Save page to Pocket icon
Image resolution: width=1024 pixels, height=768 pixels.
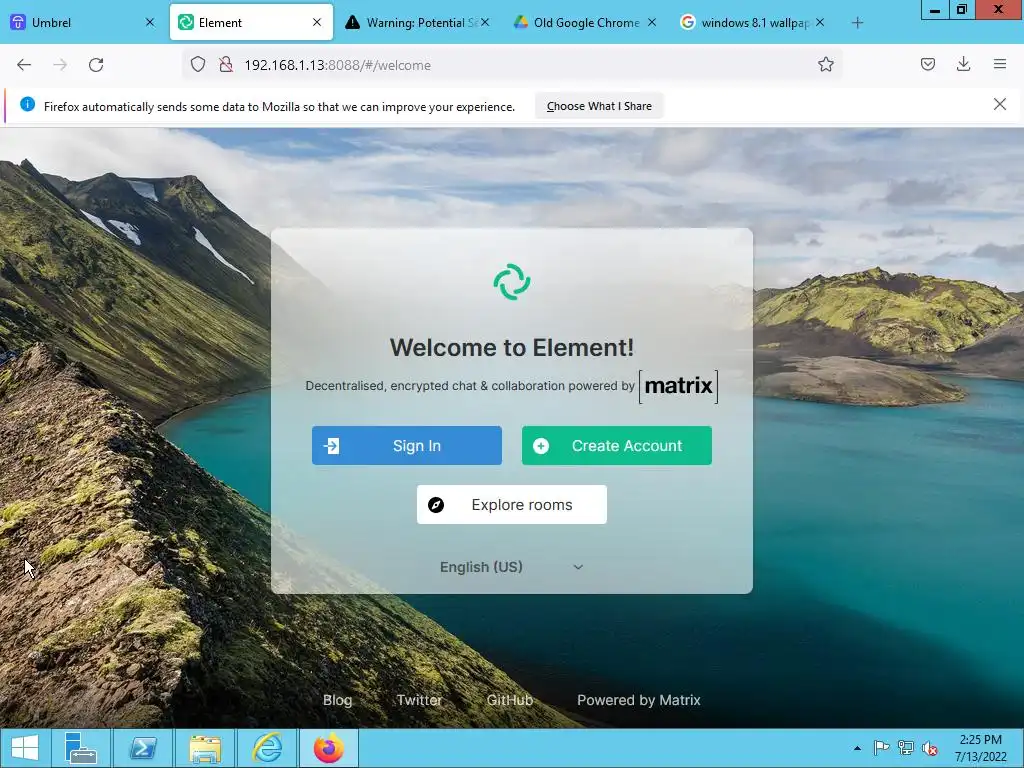[928, 64]
